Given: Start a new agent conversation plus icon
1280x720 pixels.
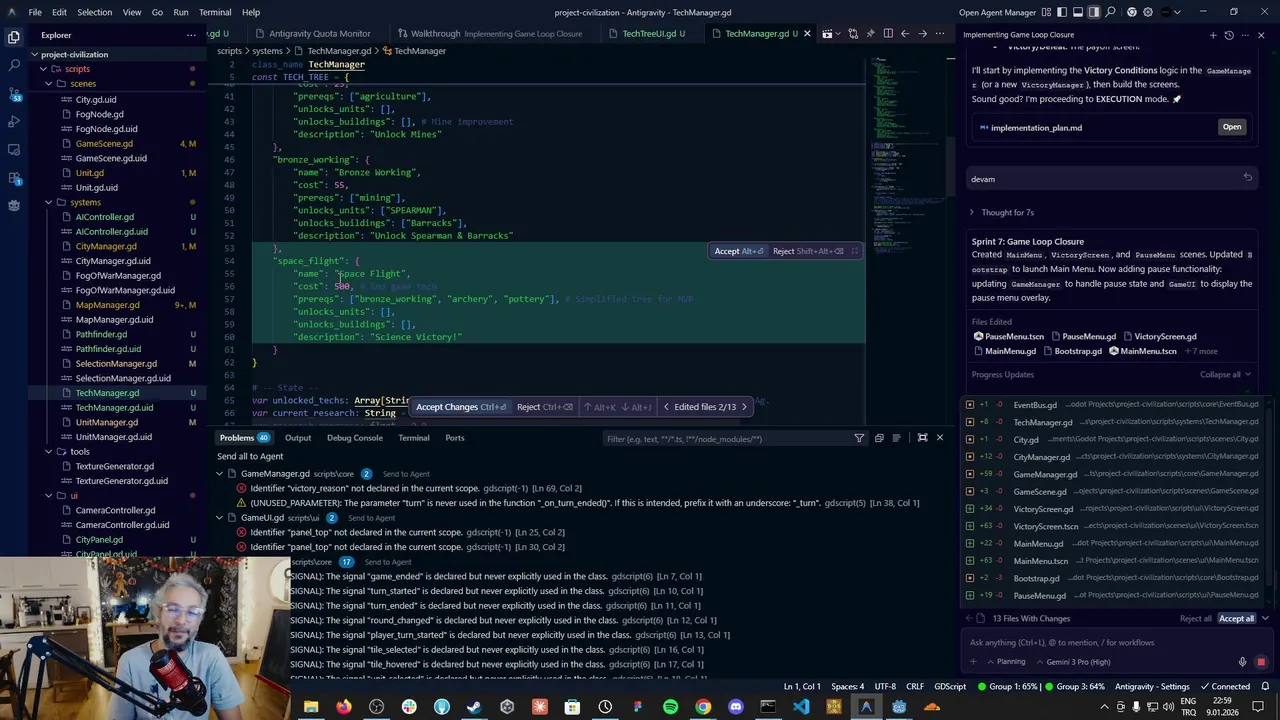Looking at the screenshot, I should (1213, 35).
